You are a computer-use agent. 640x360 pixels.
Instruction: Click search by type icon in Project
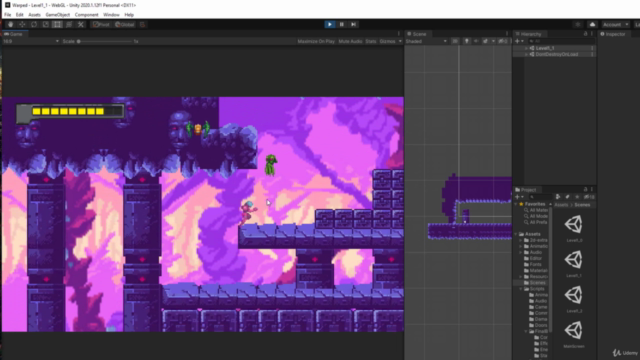pos(558,197)
